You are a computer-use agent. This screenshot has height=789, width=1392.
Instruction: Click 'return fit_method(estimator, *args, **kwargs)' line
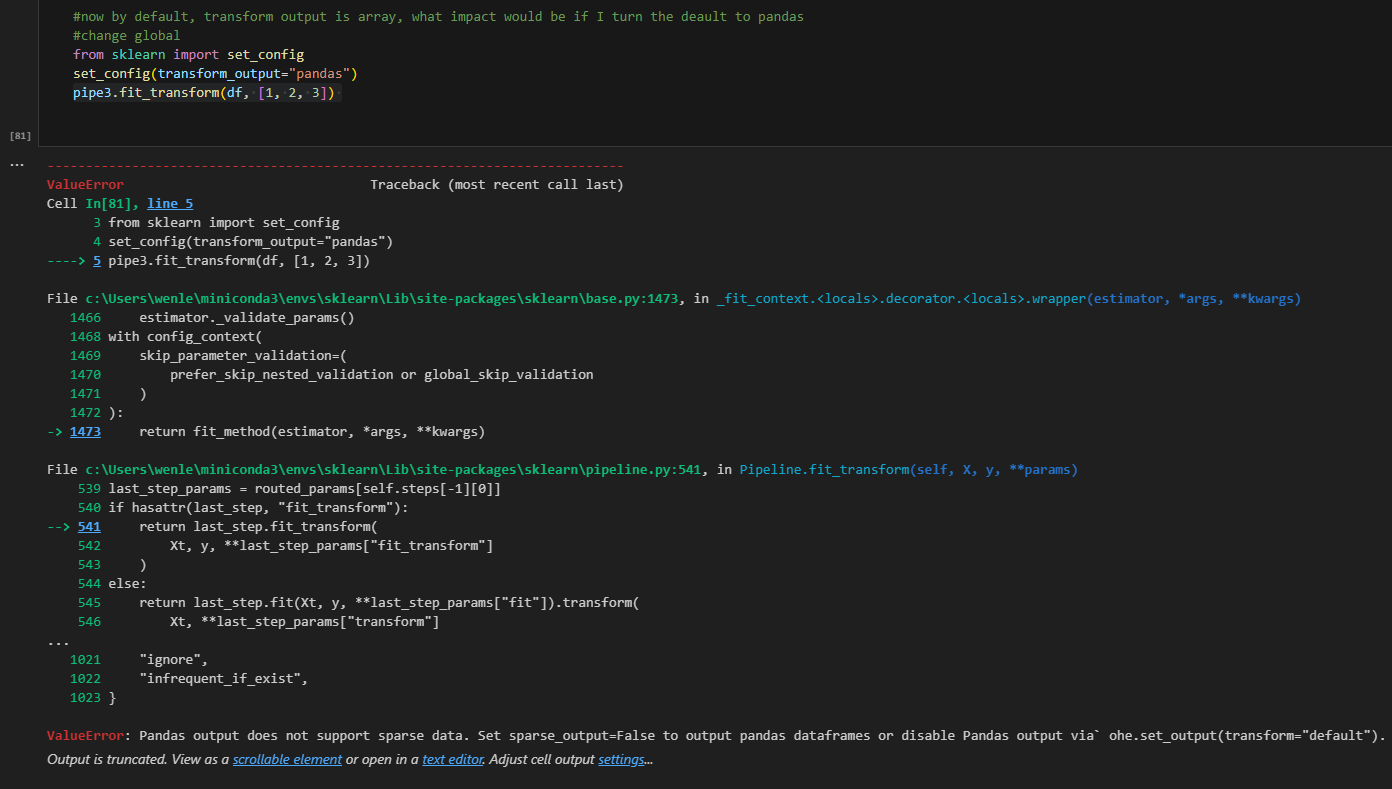click(312, 432)
